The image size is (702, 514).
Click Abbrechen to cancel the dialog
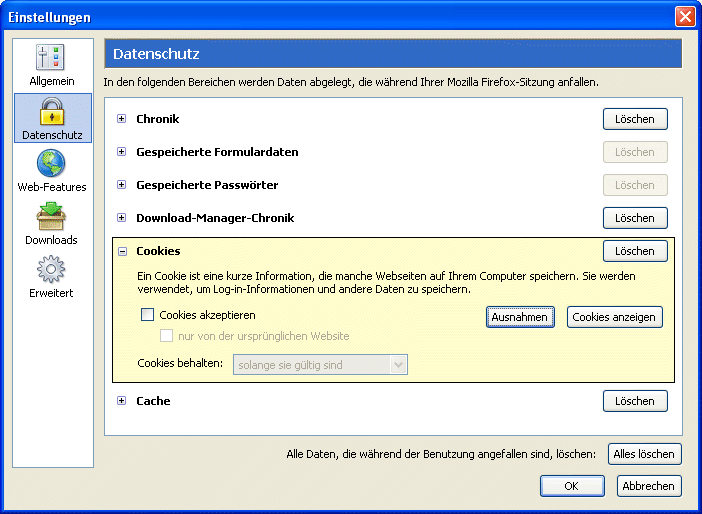[x=649, y=486]
